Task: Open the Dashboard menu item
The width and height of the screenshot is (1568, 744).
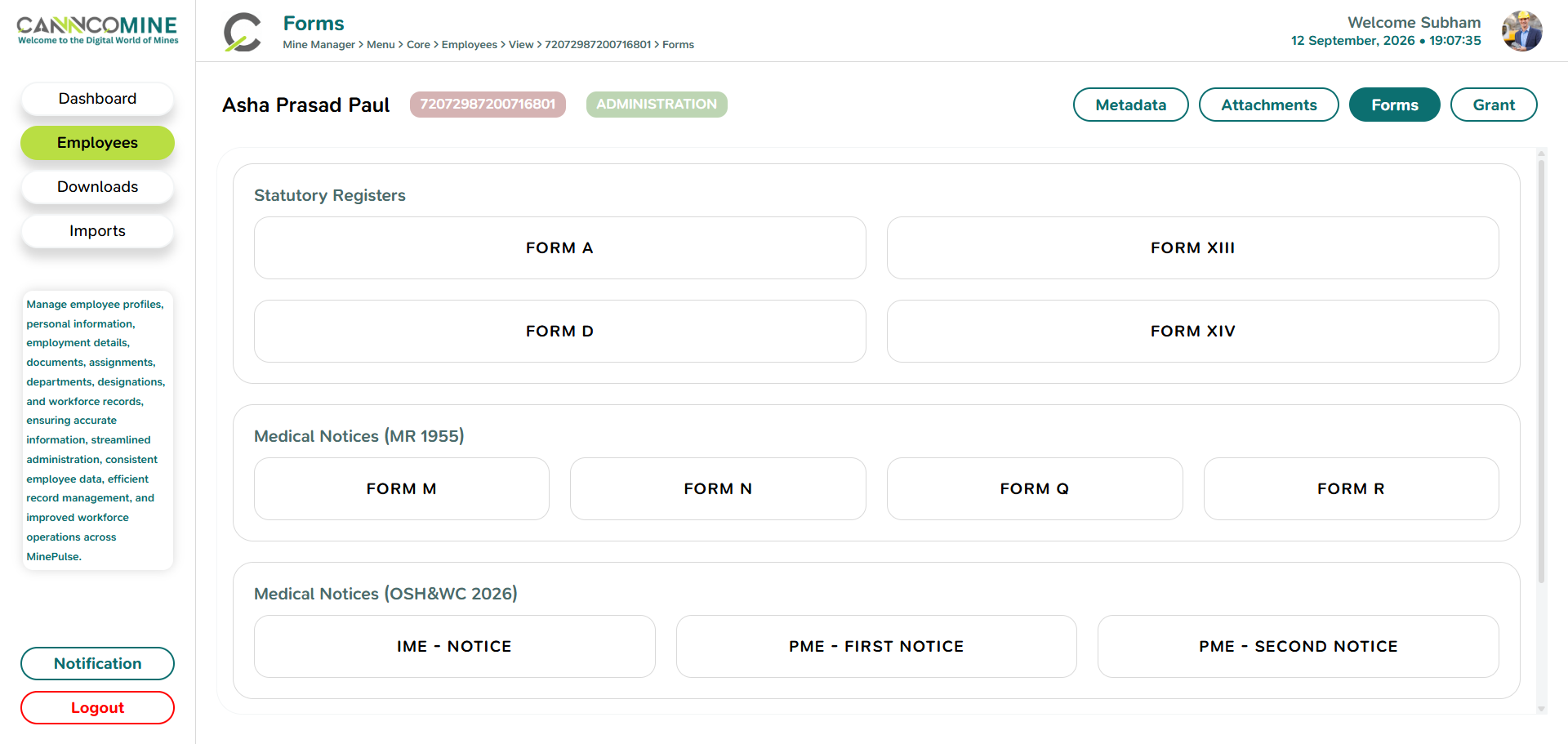Action: 97,99
